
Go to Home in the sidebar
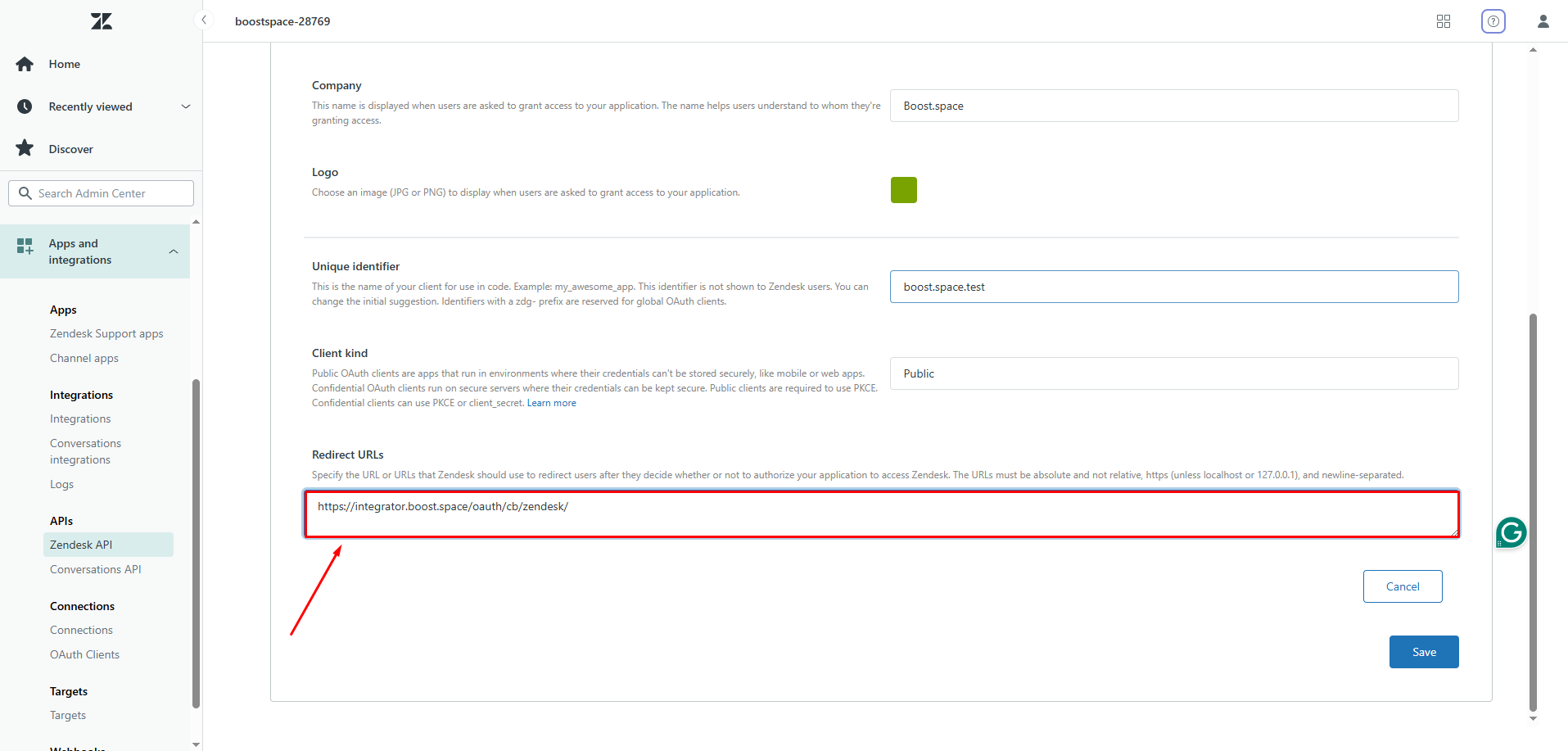(65, 64)
